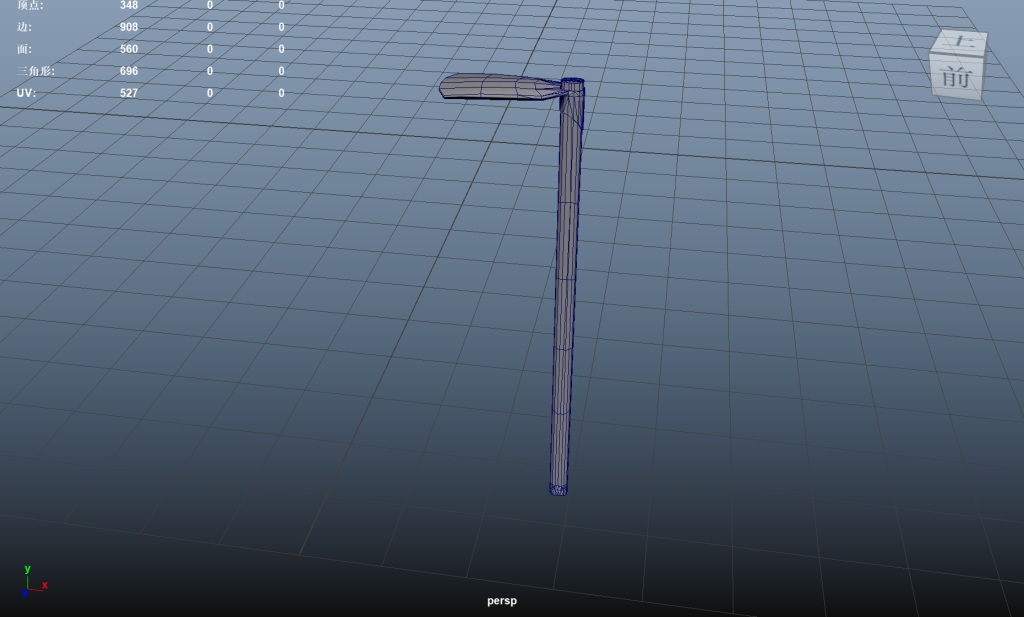Click the face count value 560
The width and height of the screenshot is (1024, 617).
[x=129, y=49]
